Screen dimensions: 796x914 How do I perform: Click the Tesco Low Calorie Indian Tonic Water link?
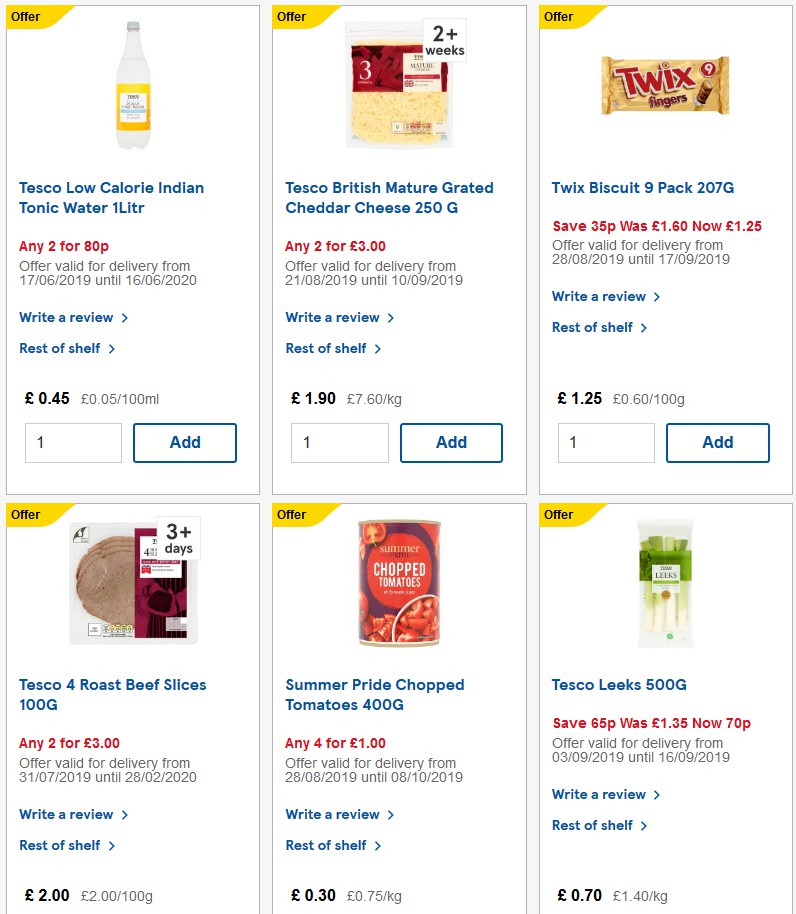pyautogui.click(x=111, y=197)
